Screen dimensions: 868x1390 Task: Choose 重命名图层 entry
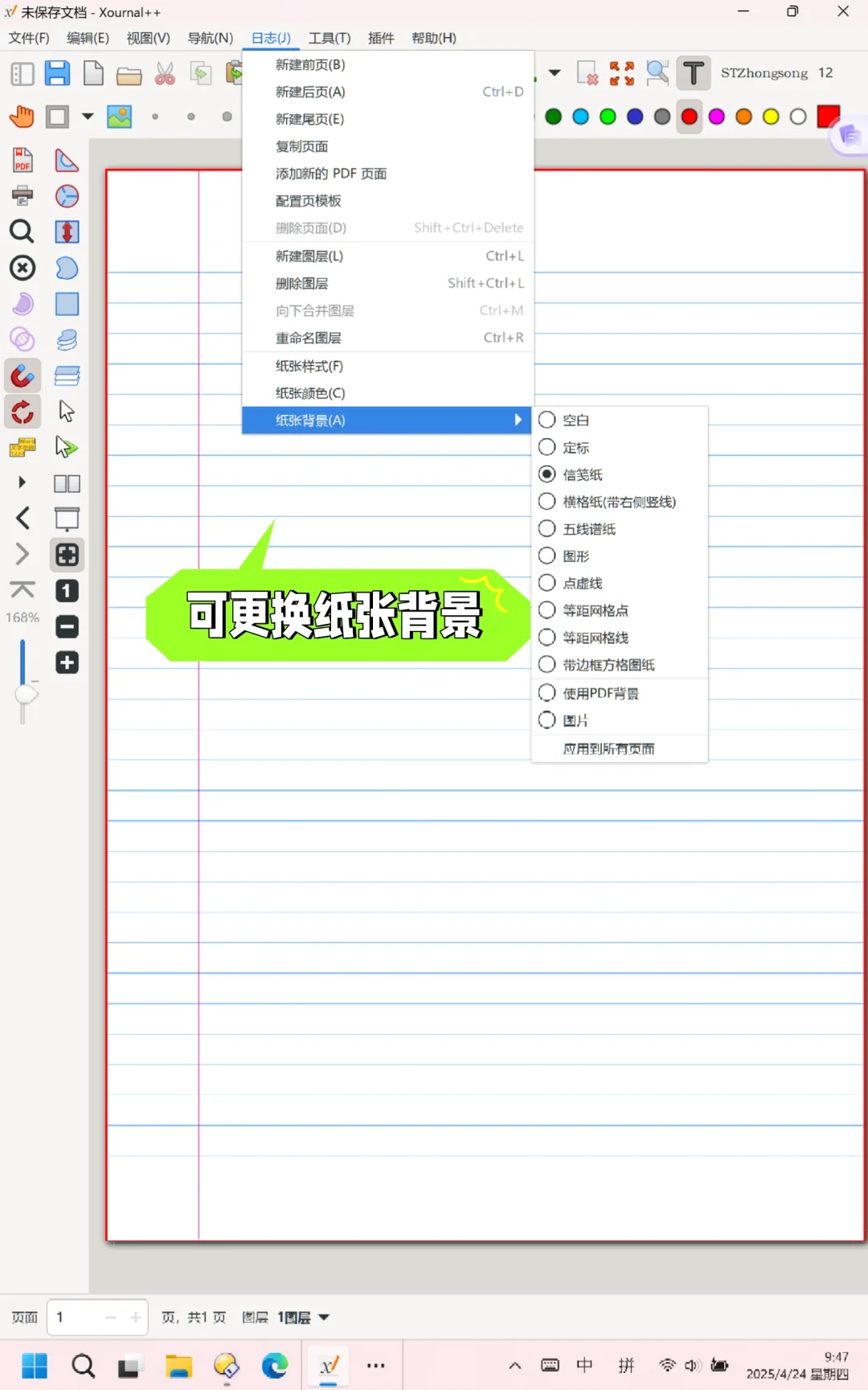(x=388, y=338)
